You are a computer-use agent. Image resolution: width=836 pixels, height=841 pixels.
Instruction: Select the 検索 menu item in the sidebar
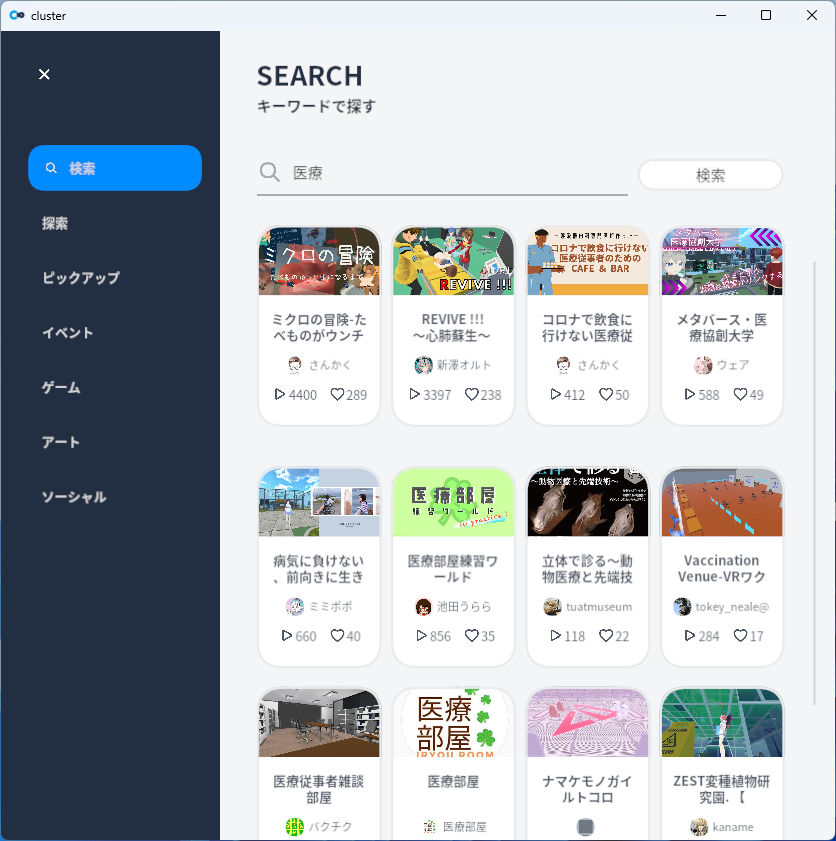pyautogui.click(x=115, y=168)
